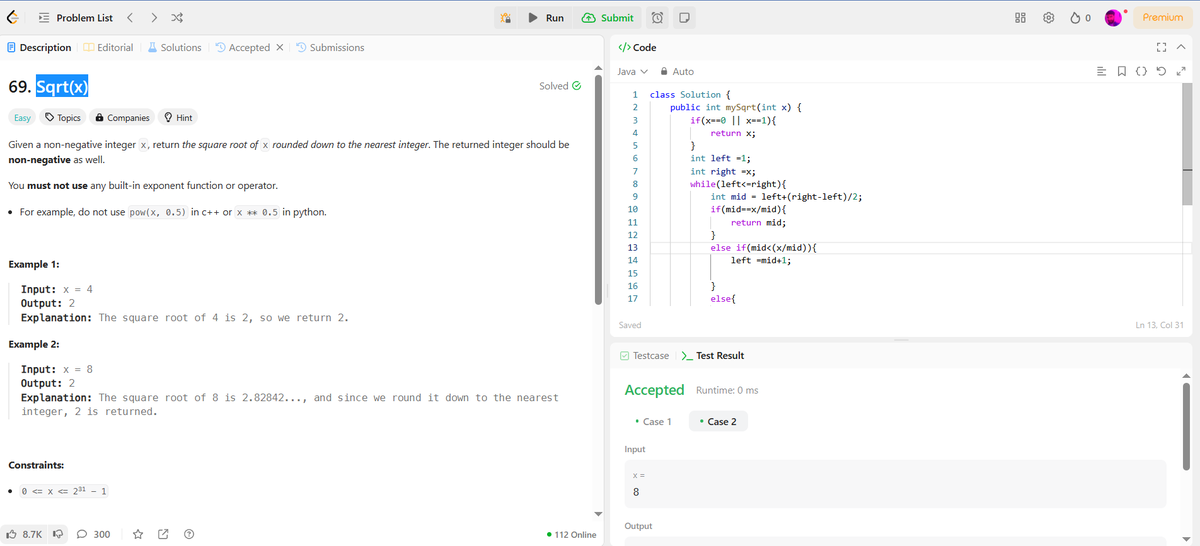Viewport: 1200px width, 546px height.
Task: Show the Topics tag
Action: click(x=62, y=117)
